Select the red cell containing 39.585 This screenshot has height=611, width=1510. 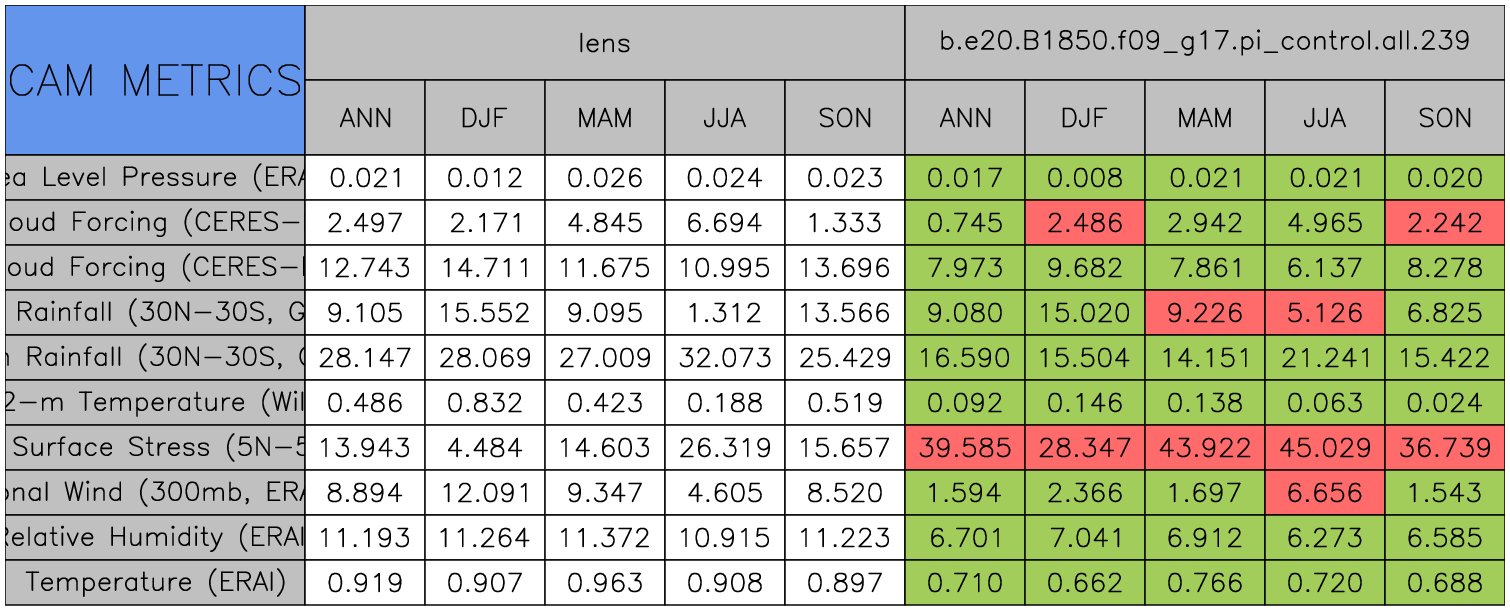[x=965, y=447]
